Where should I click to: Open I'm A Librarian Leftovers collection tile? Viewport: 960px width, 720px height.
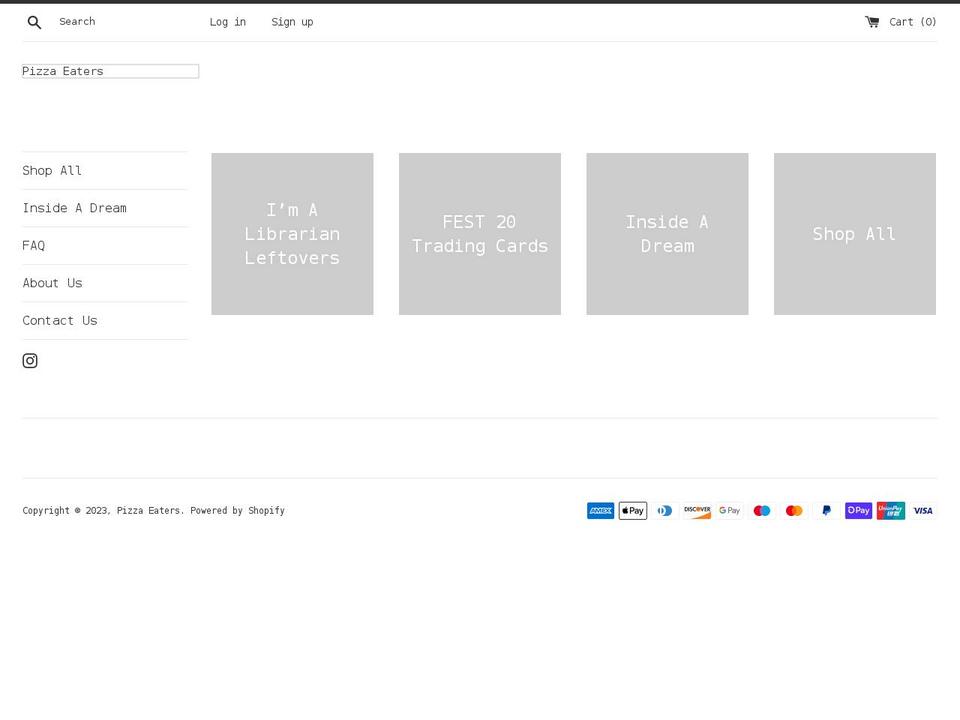(292, 234)
